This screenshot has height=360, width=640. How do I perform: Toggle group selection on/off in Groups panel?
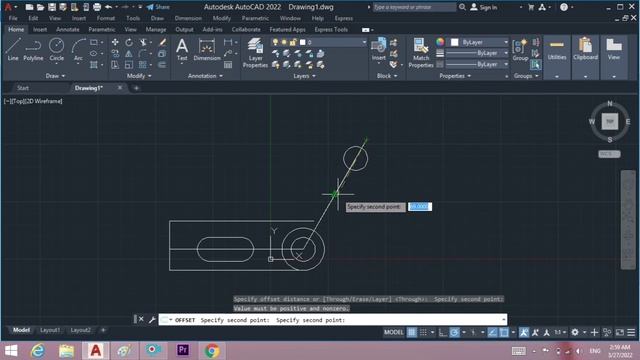pos(536,64)
